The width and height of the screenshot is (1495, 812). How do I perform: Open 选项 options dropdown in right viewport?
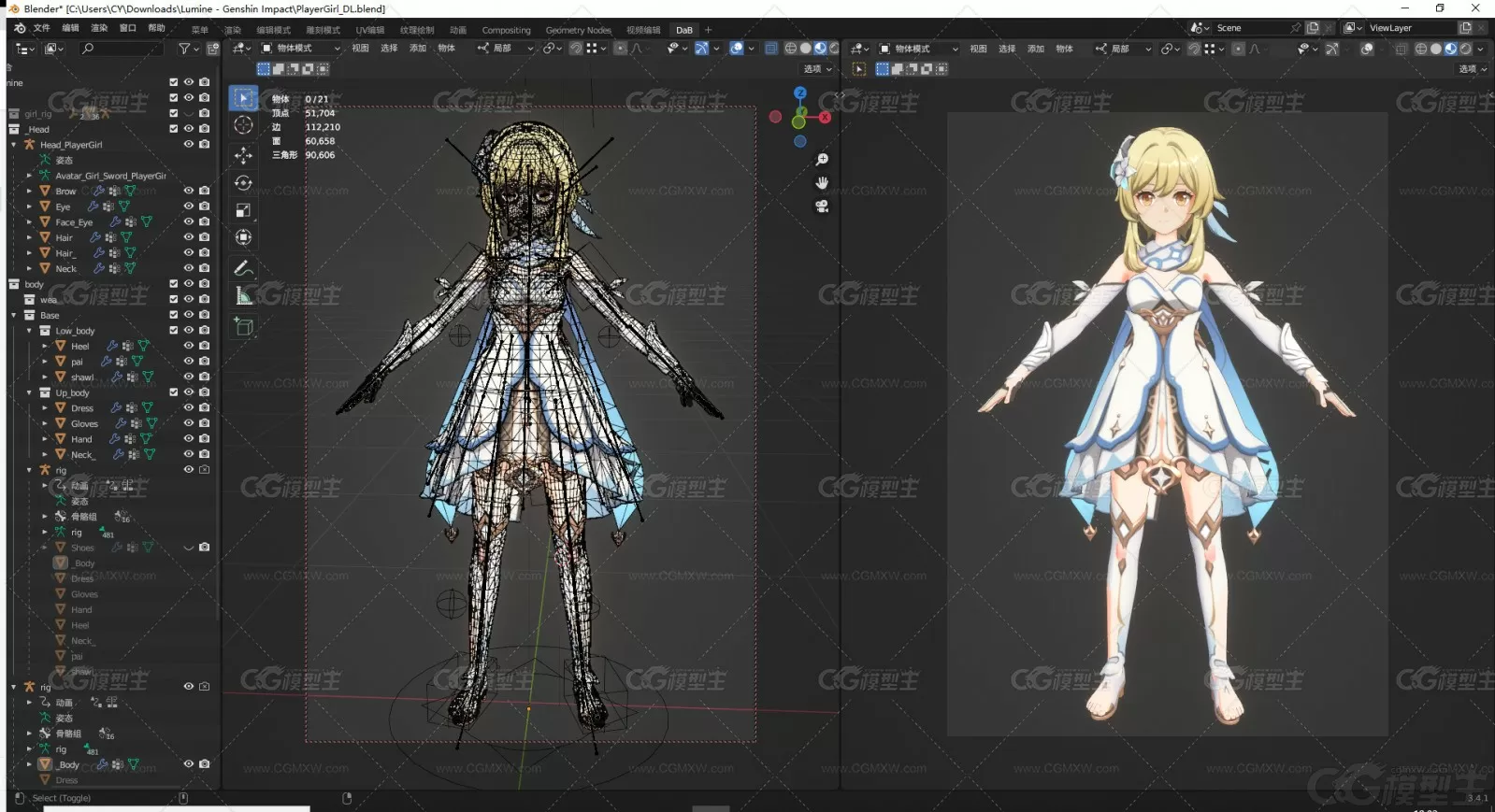1473,69
